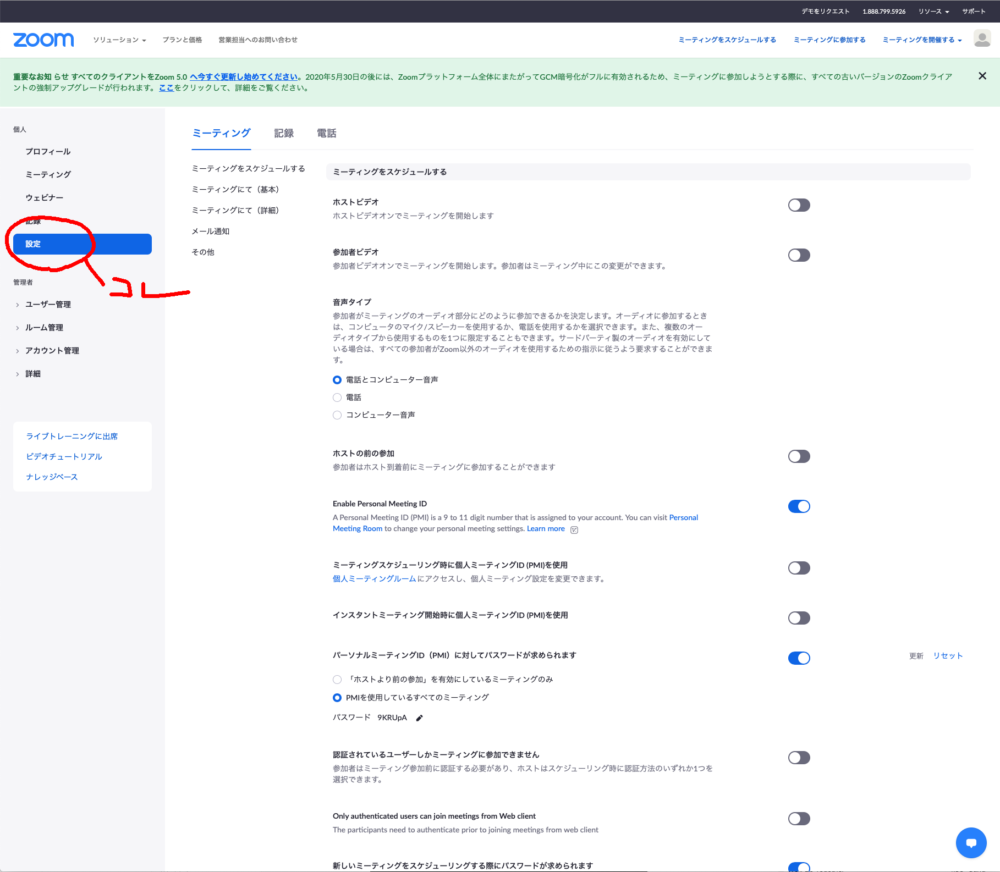Open プロフィール in sidebar
Viewport: 1000px width, 872px height.
[x=48, y=152]
